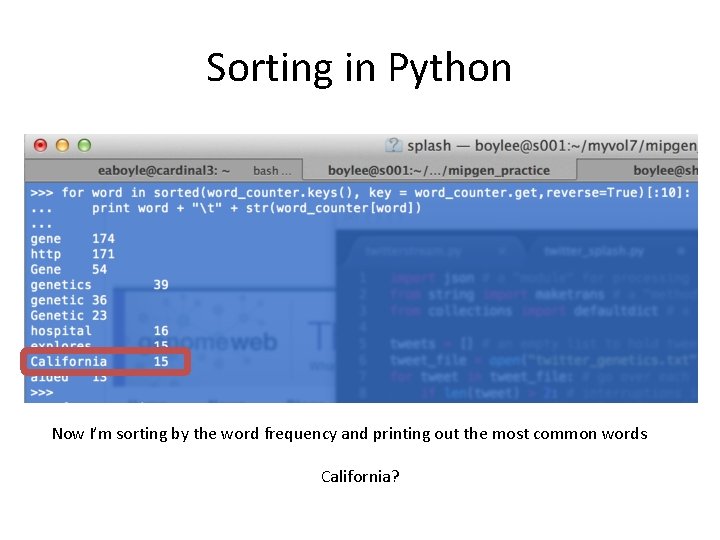Click the 'http 171' output line
720x540 pixels.
coord(73,254)
